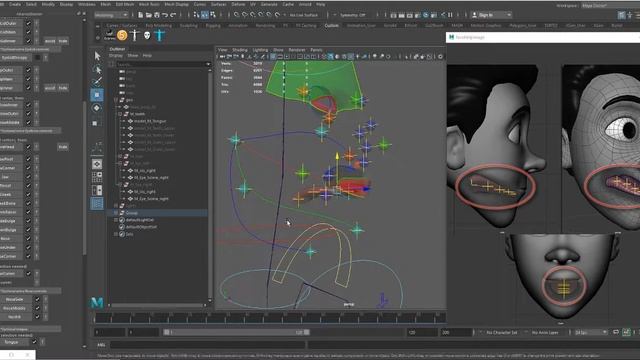This screenshot has width=640, height=360.
Task: Click the select by component type icon
Action: (x=213, y=15)
